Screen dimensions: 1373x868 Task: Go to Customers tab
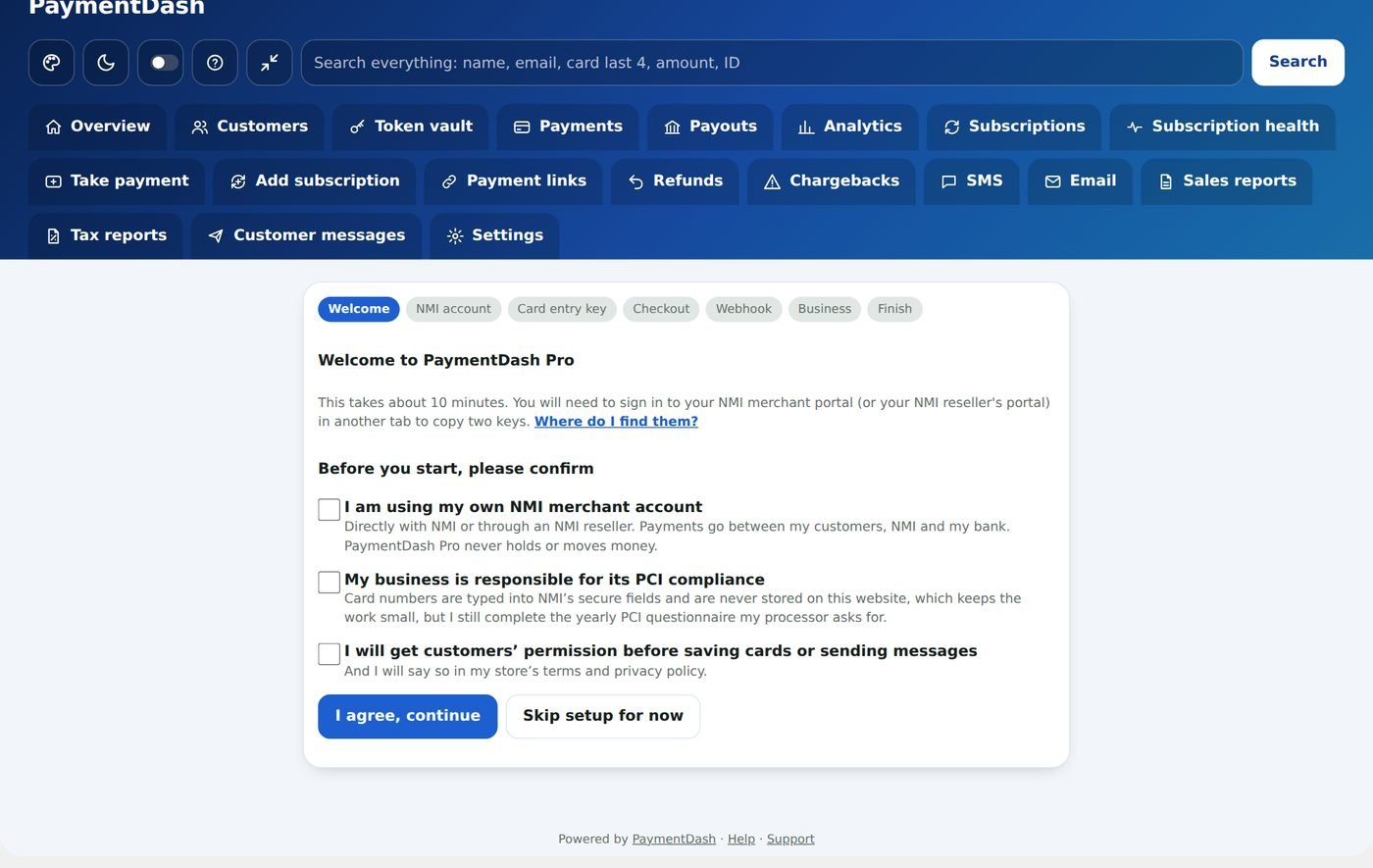point(249,127)
